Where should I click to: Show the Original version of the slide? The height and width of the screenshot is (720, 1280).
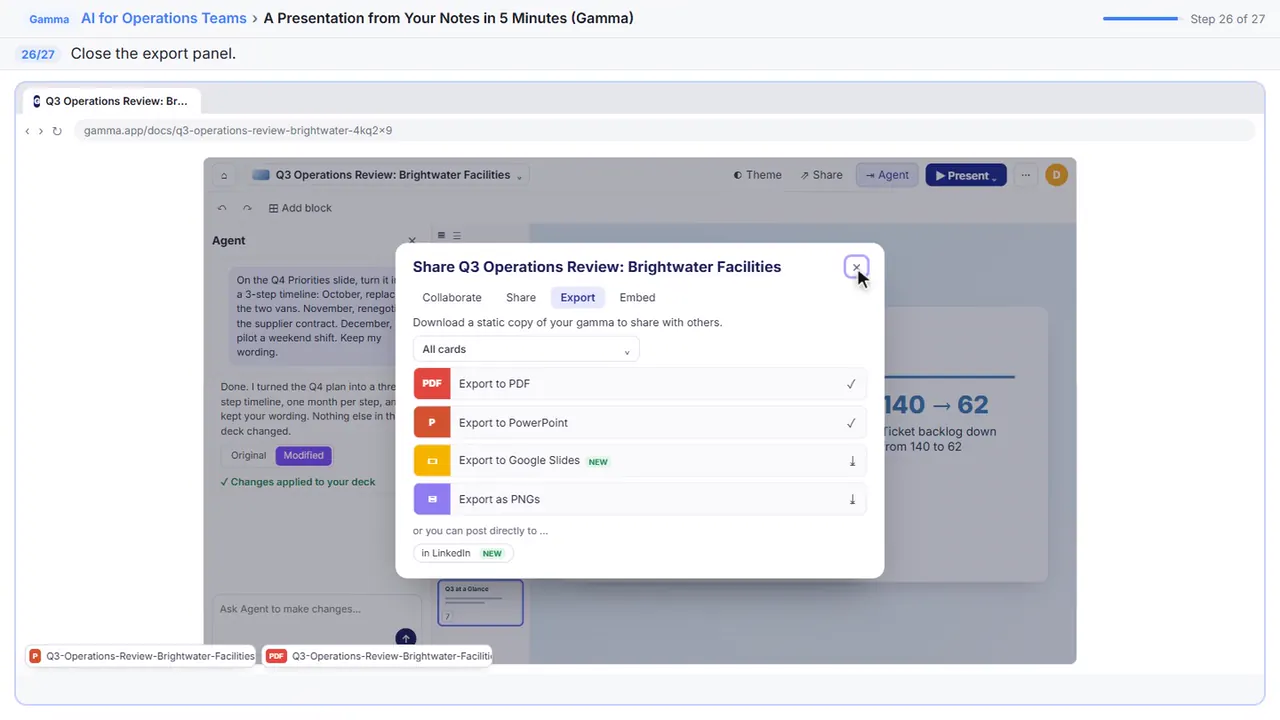[x=249, y=455]
